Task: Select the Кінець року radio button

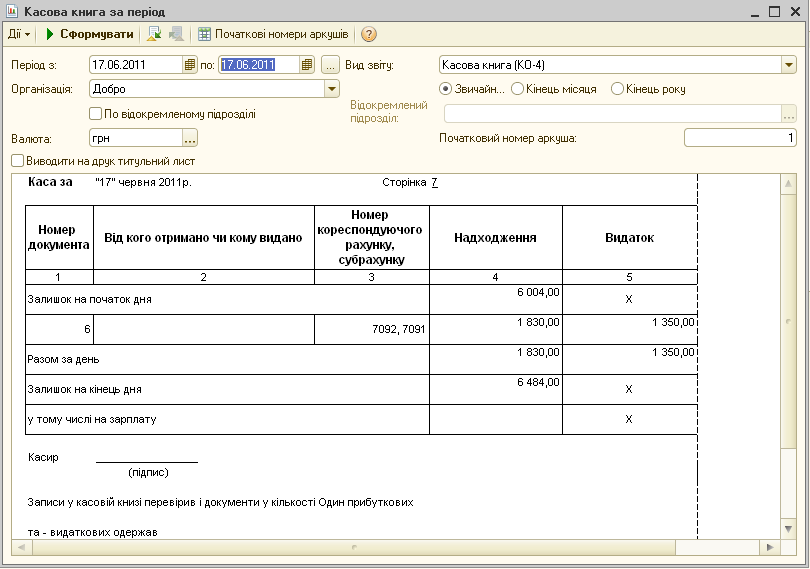Action: (x=617, y=89)
